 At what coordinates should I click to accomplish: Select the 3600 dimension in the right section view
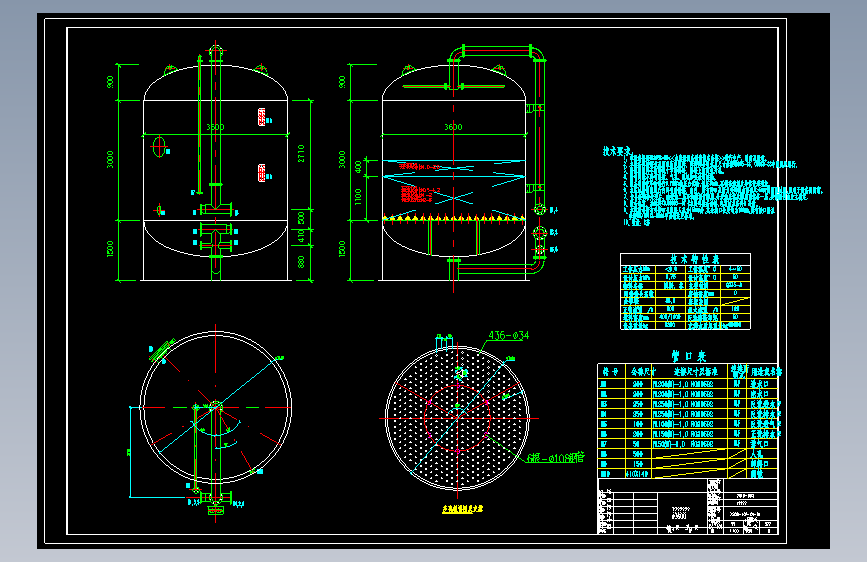click(x=453, y=127)
